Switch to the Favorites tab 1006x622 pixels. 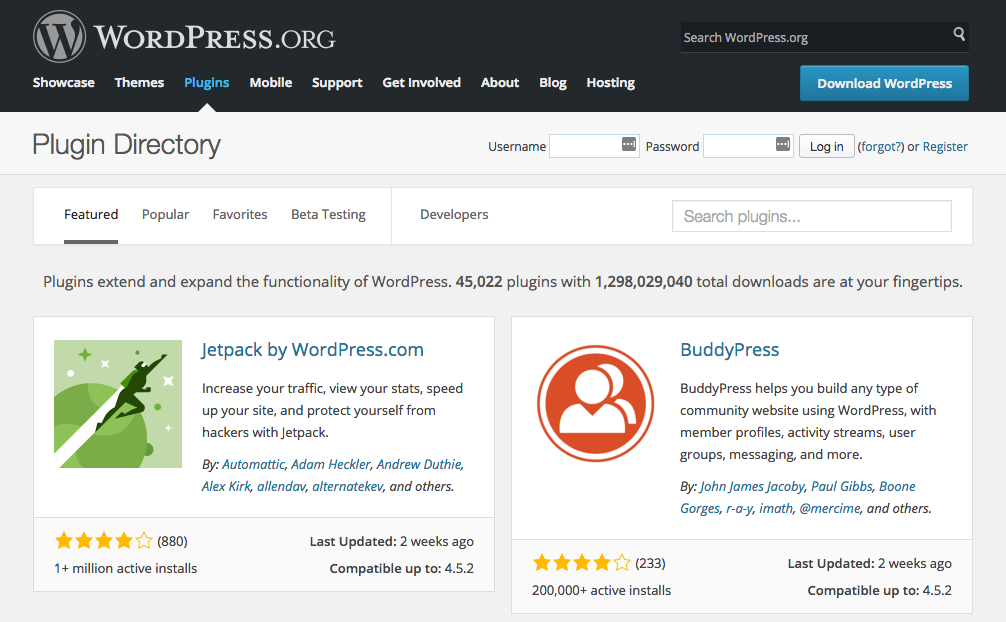click(x=240, y=214)
